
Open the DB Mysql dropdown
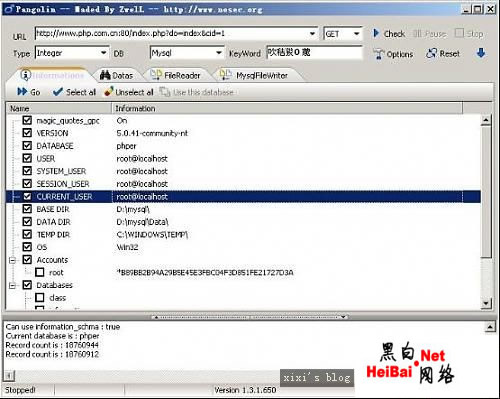click(219, 53)
